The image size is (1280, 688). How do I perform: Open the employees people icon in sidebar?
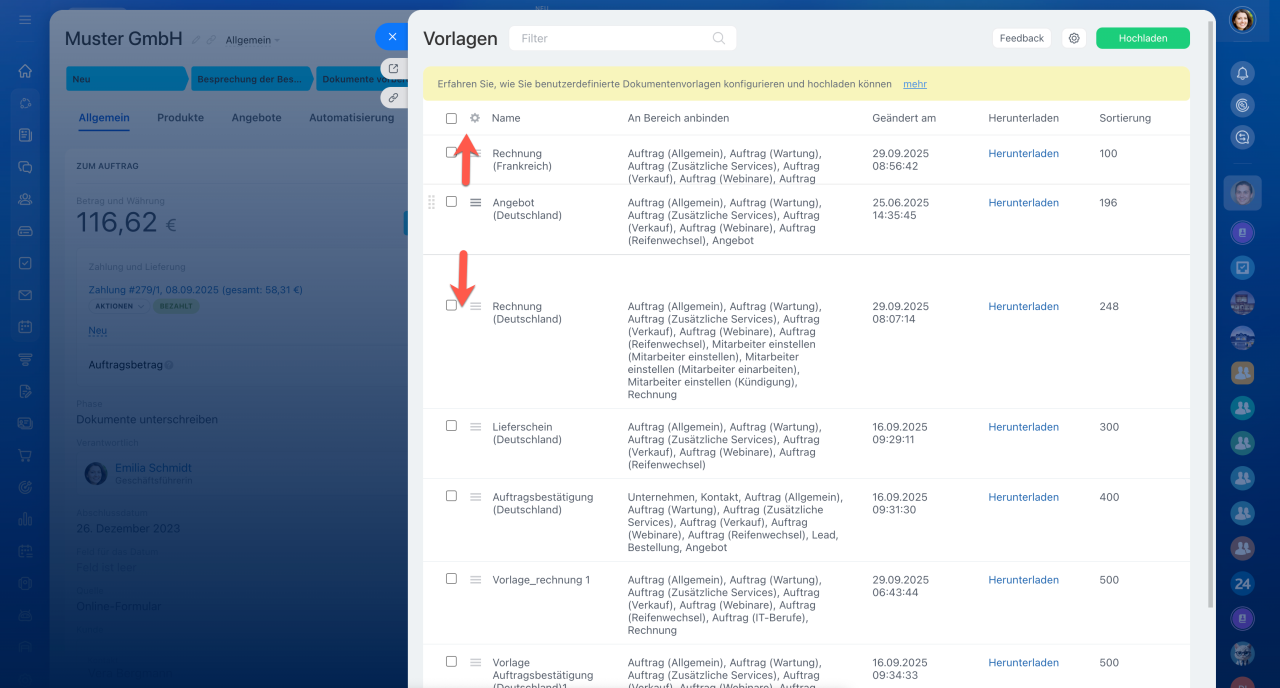click(25, 199)
